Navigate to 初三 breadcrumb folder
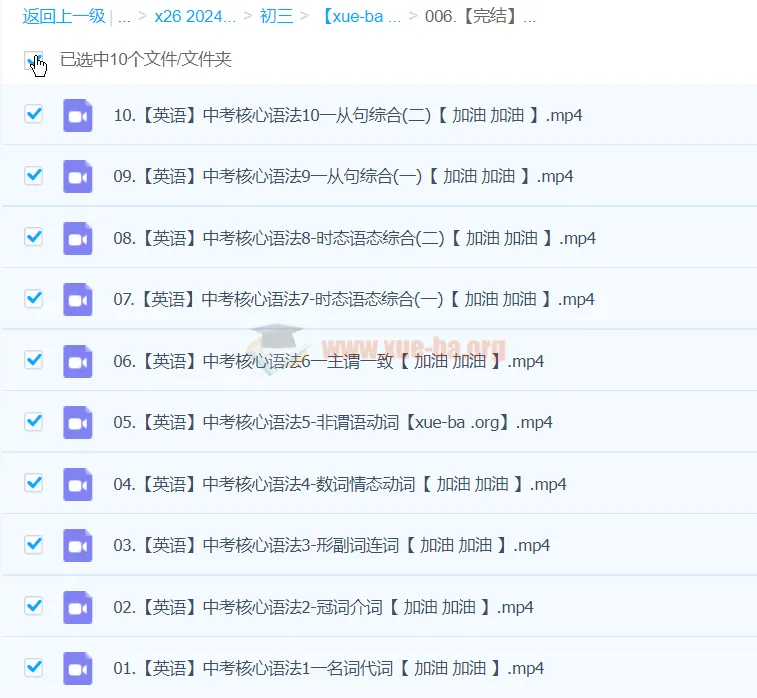The height and width of the screenshot is (698, 757). click(275, 17)
